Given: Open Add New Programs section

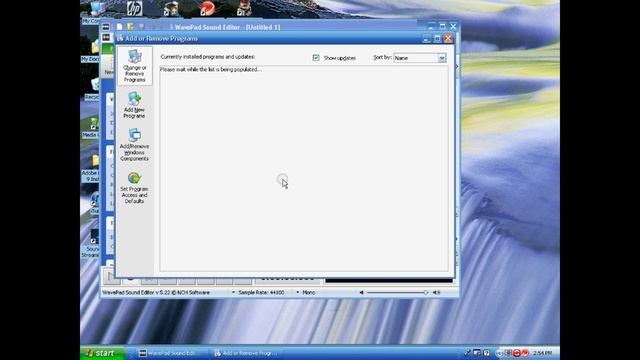Looking at the screenshot, I should [134, 105].
